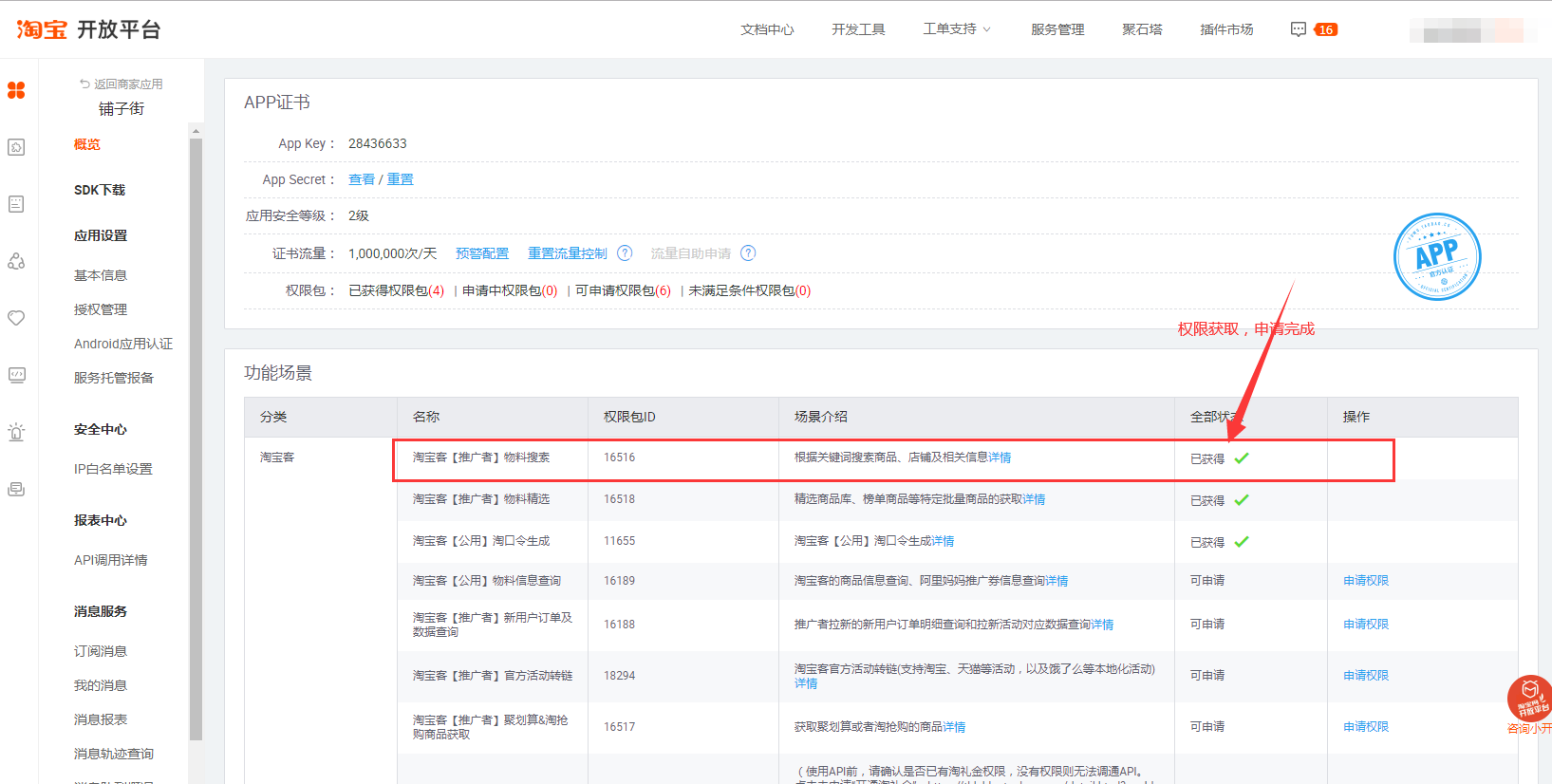Open 消息报表 in the sidebar

tap(101, 719)
